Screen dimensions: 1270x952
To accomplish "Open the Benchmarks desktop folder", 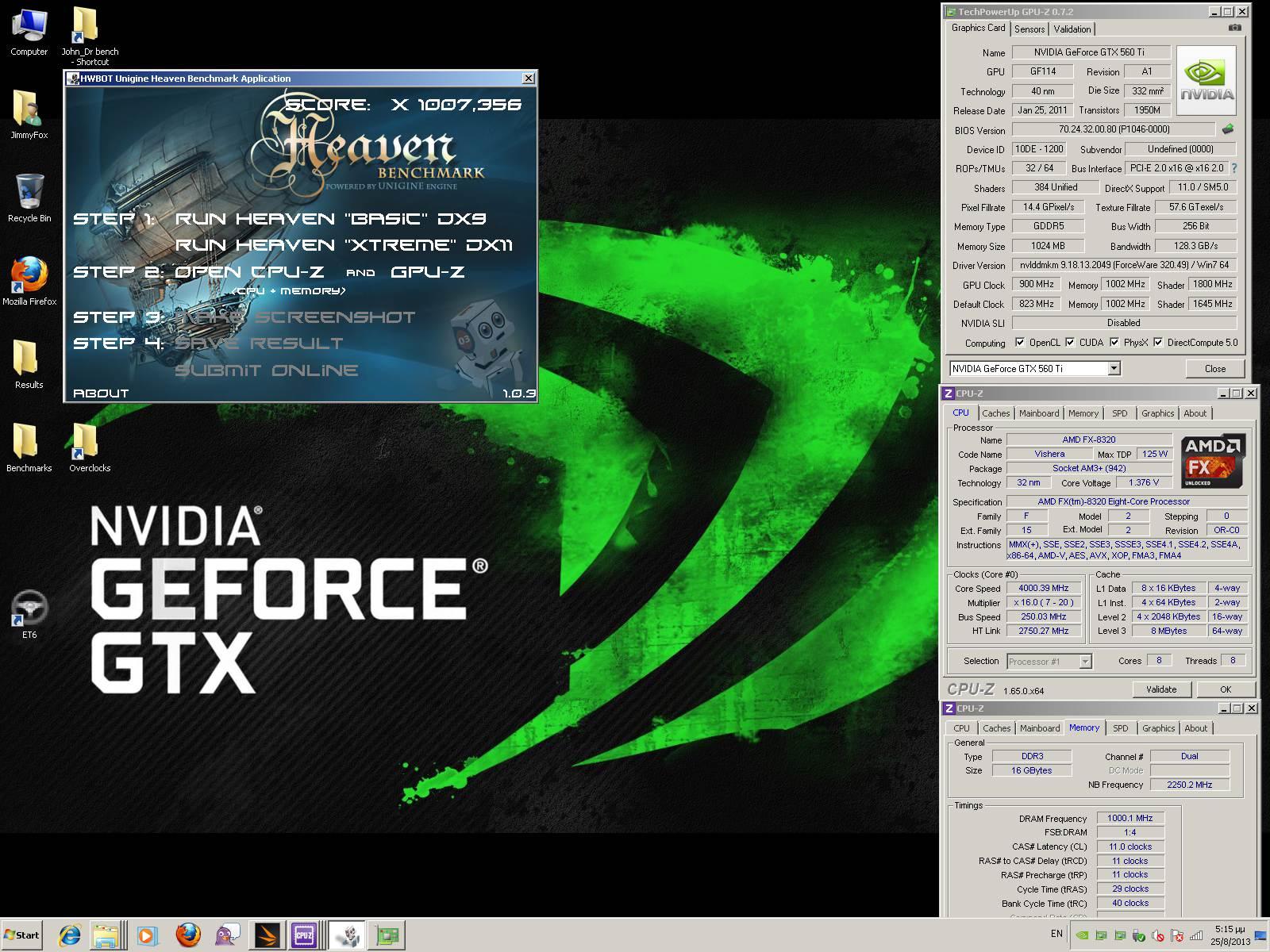I will 29,448.
